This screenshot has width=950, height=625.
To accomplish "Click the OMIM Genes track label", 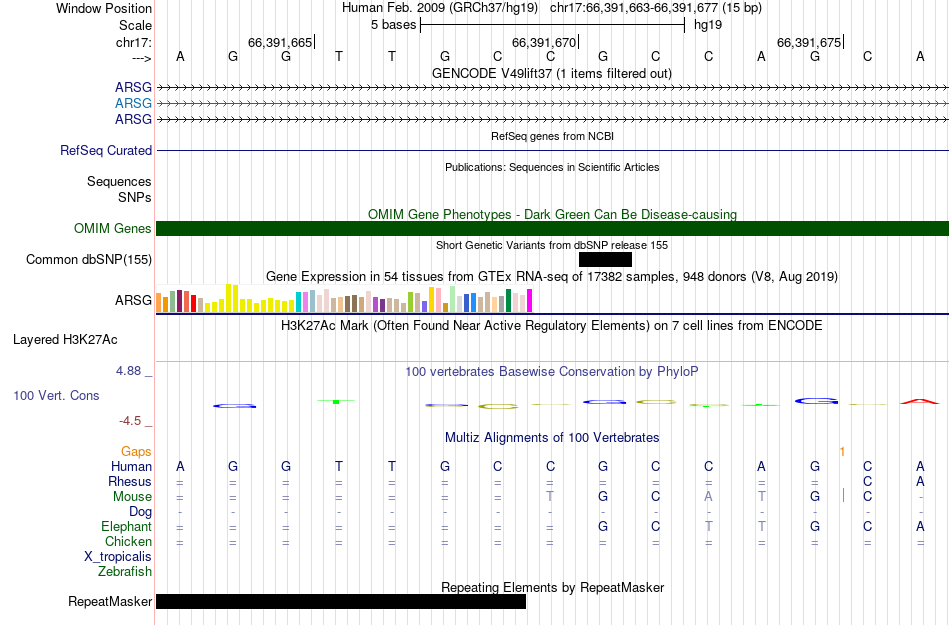I will (x=112, y=228).
